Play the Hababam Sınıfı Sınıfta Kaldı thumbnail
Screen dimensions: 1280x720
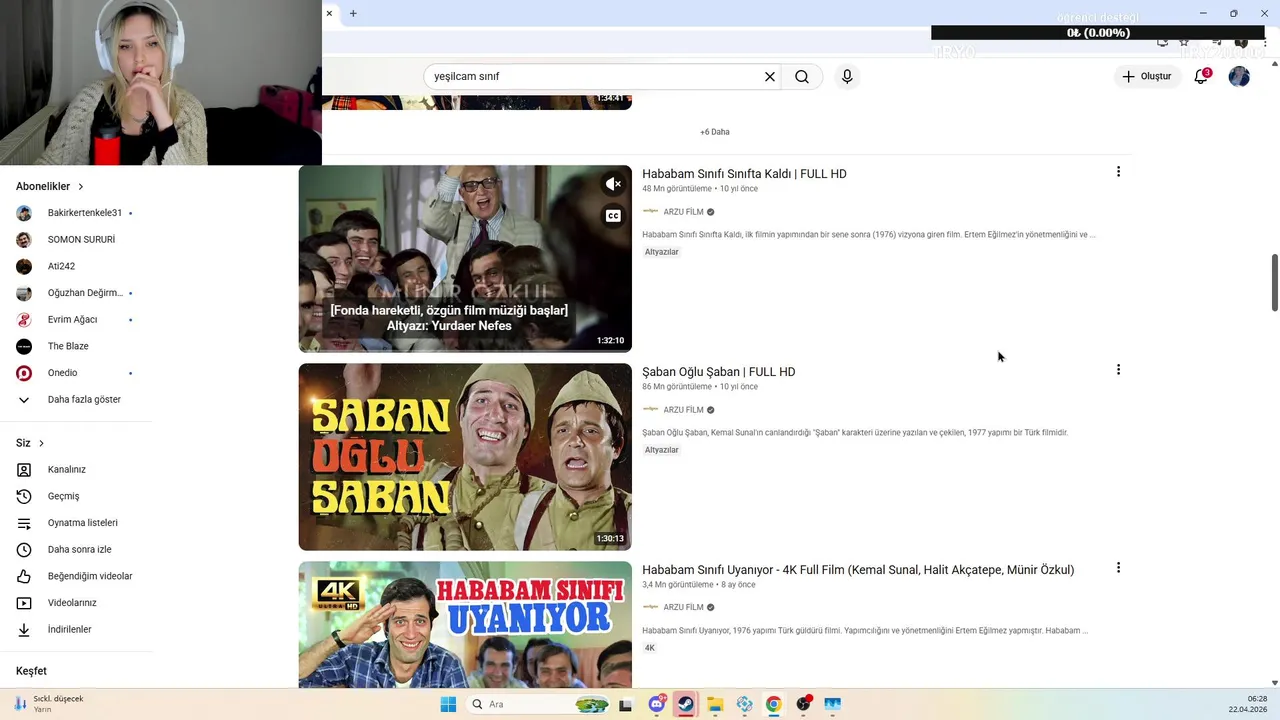pos(465,259)
